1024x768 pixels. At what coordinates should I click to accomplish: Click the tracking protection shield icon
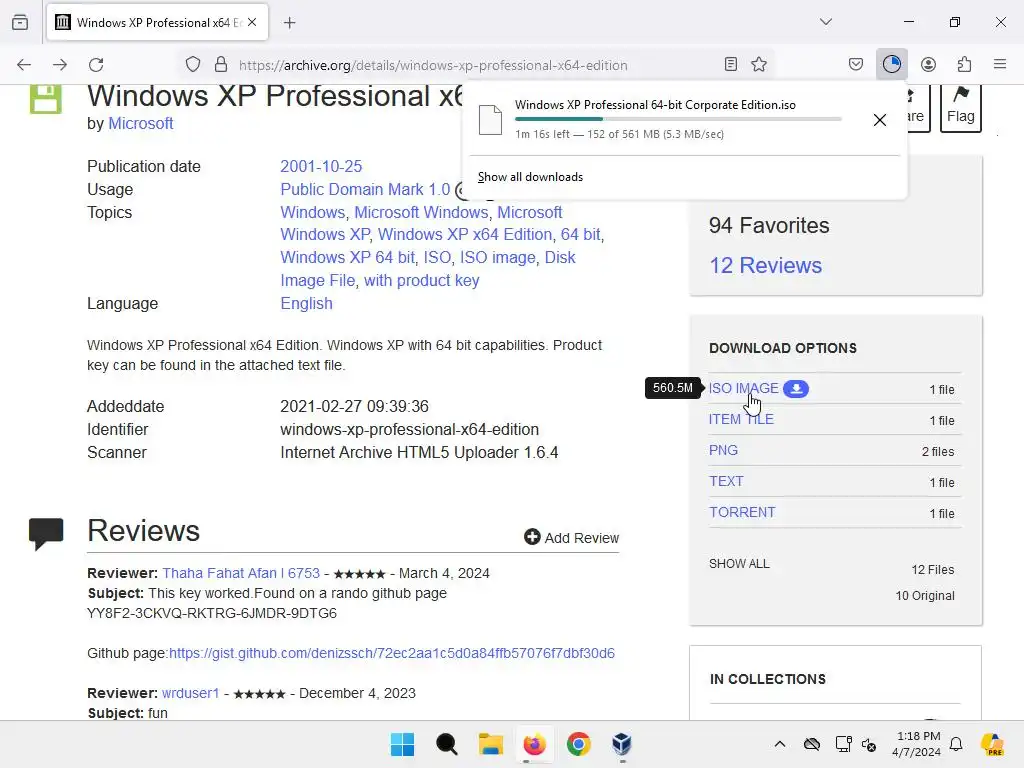(193, 65)
